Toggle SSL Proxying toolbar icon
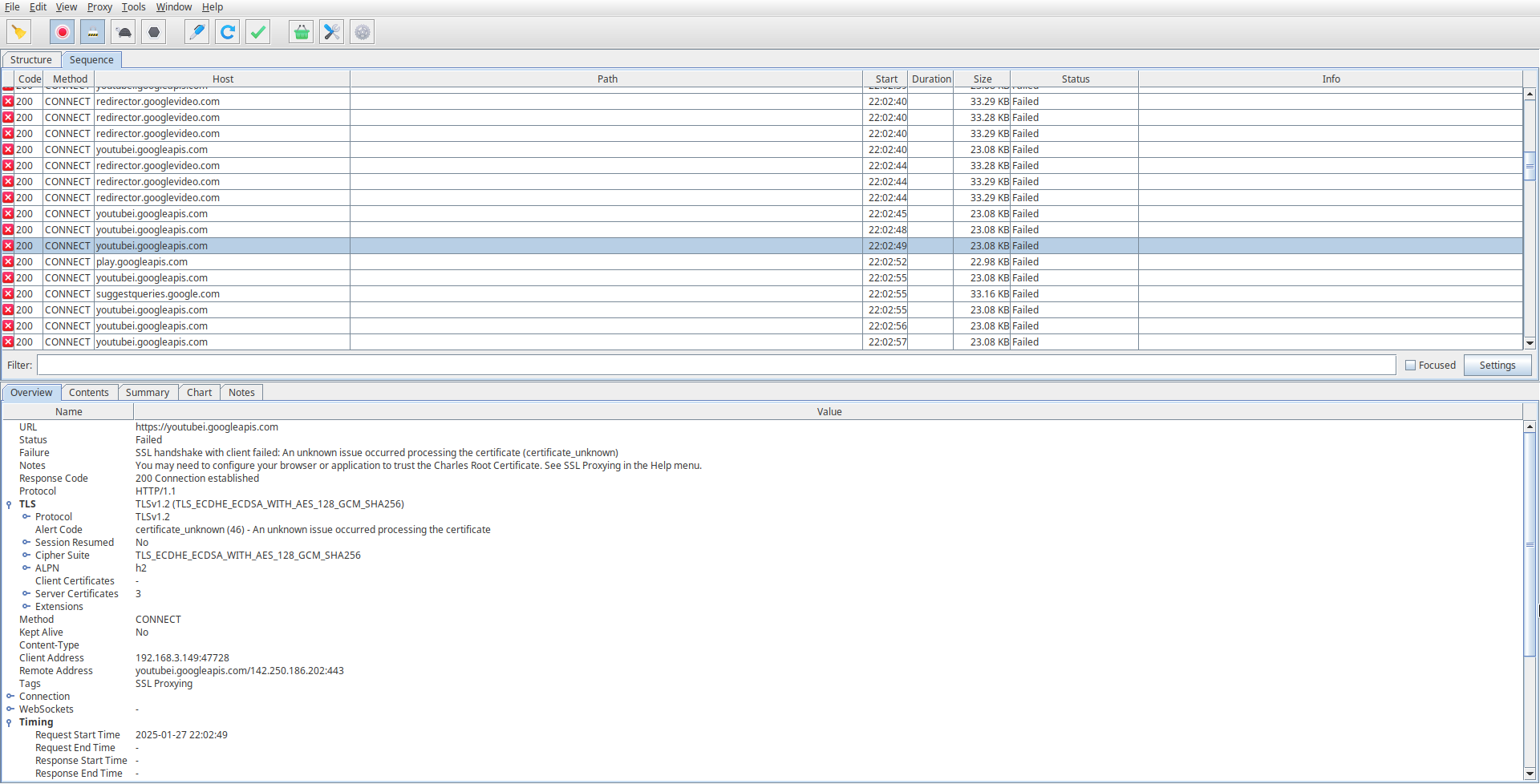1540x784 pixels. (93, 32)
